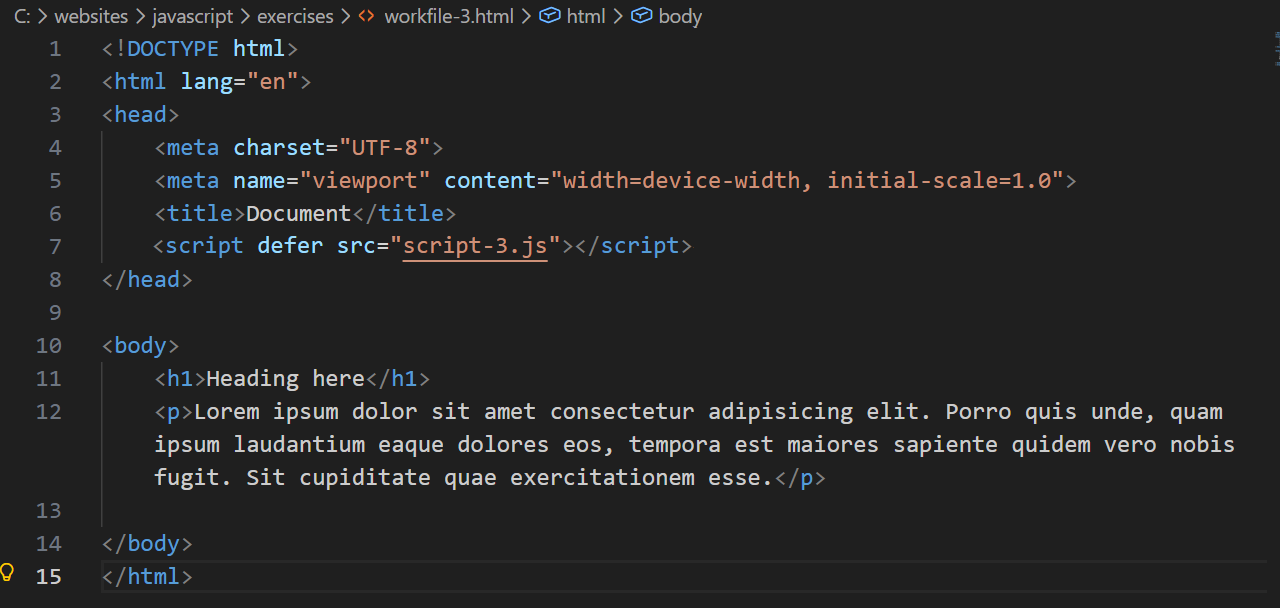This screenshot has width=1280, height=608.
Task: Open the javascript folder breadcrumb
Action: (x=192, y=16)
